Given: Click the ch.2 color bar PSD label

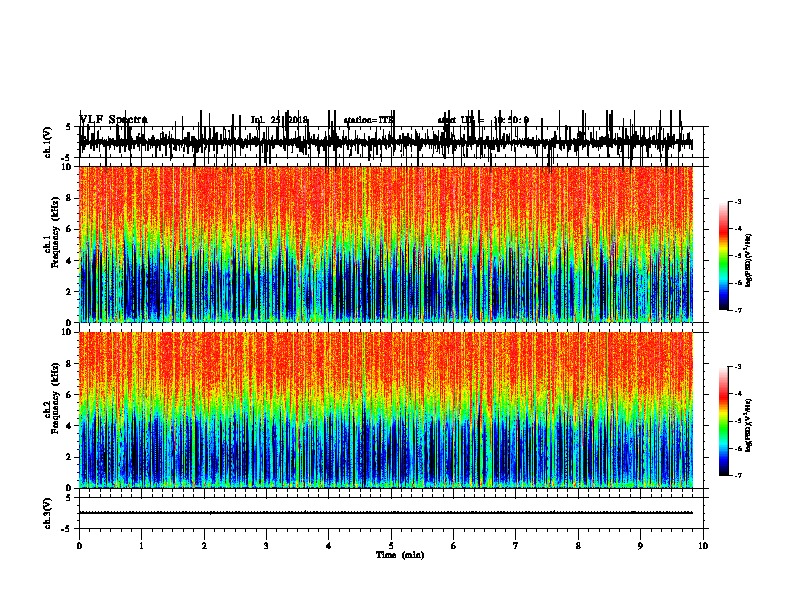Looking at the screenshot, I should [x=749, y=424].
